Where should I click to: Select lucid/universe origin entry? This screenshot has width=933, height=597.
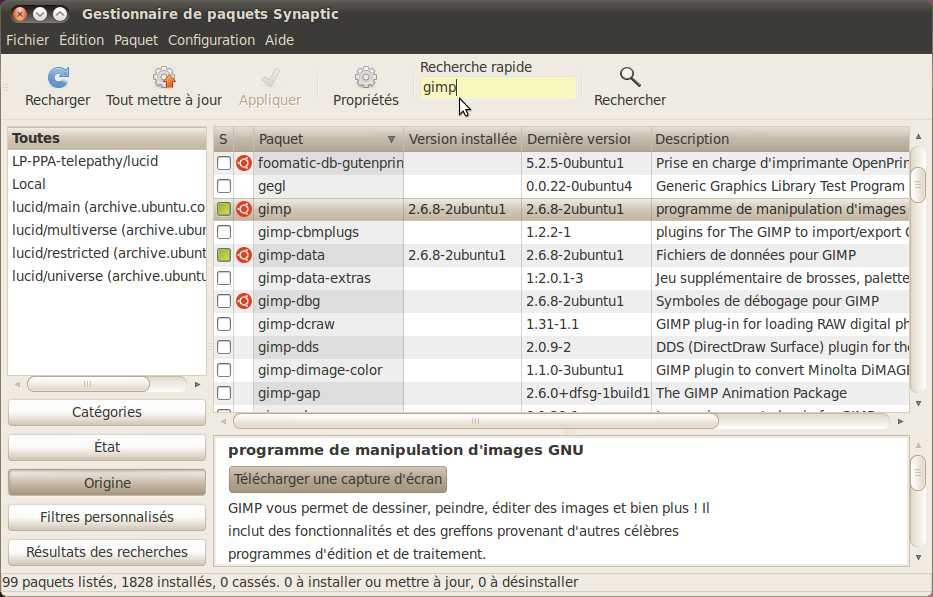107,276
